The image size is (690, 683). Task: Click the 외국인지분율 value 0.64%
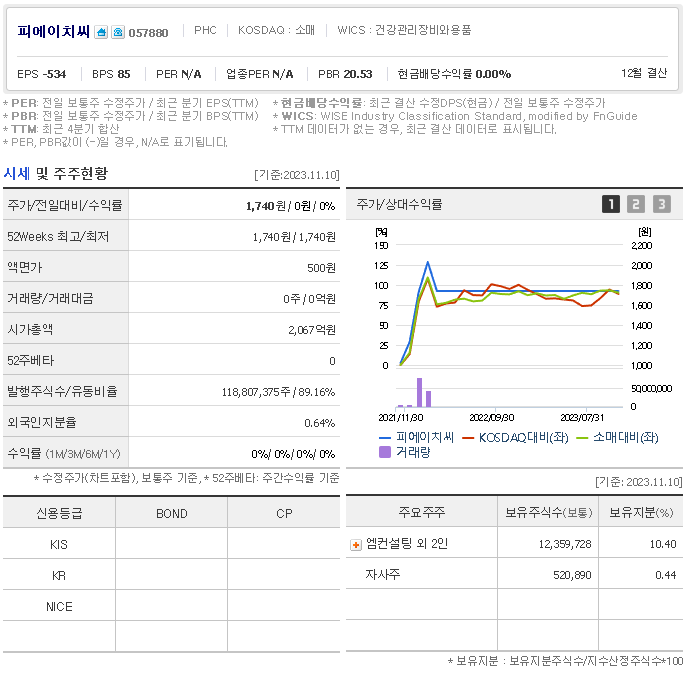[x=319, y=423]
